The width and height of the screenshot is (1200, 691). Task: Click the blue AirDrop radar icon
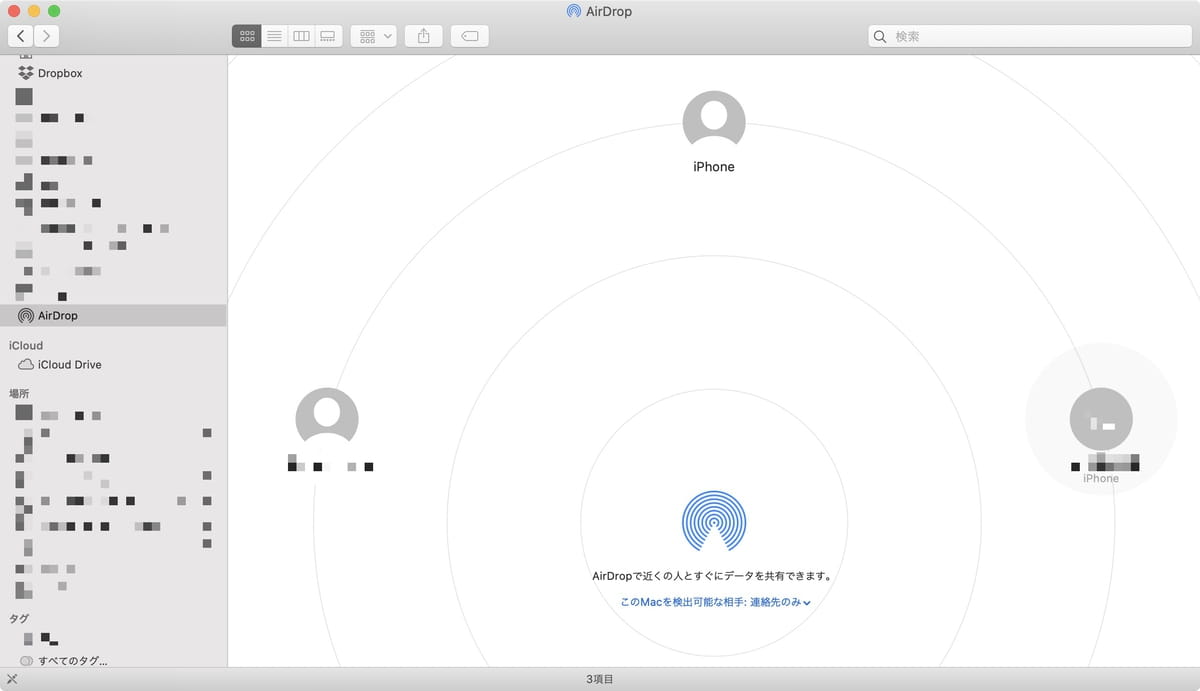714,521
